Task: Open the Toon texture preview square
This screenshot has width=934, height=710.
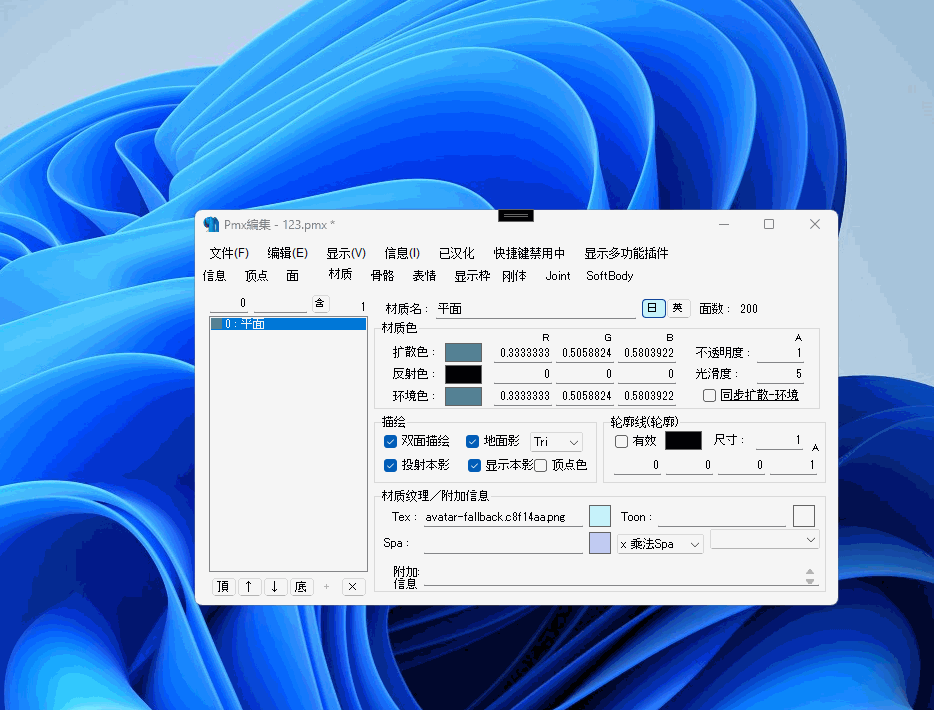Action: coord(804,516)
